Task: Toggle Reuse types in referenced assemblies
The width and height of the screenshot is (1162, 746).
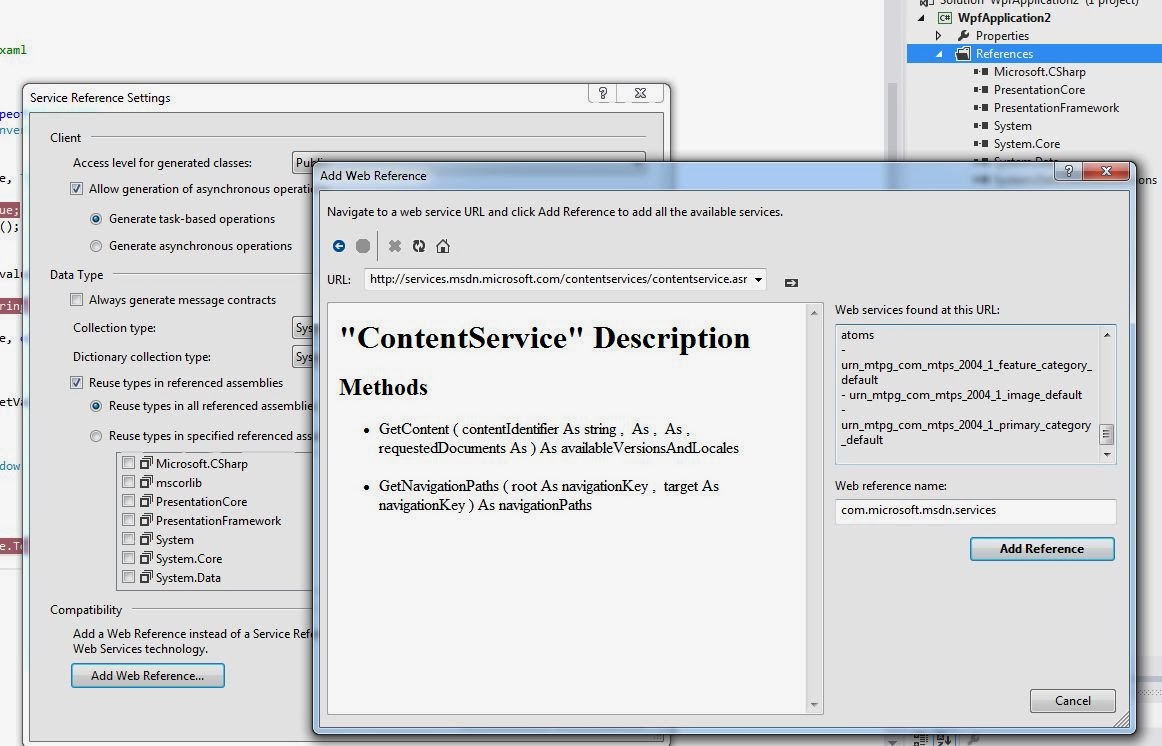Action: (x=76, y=383)
